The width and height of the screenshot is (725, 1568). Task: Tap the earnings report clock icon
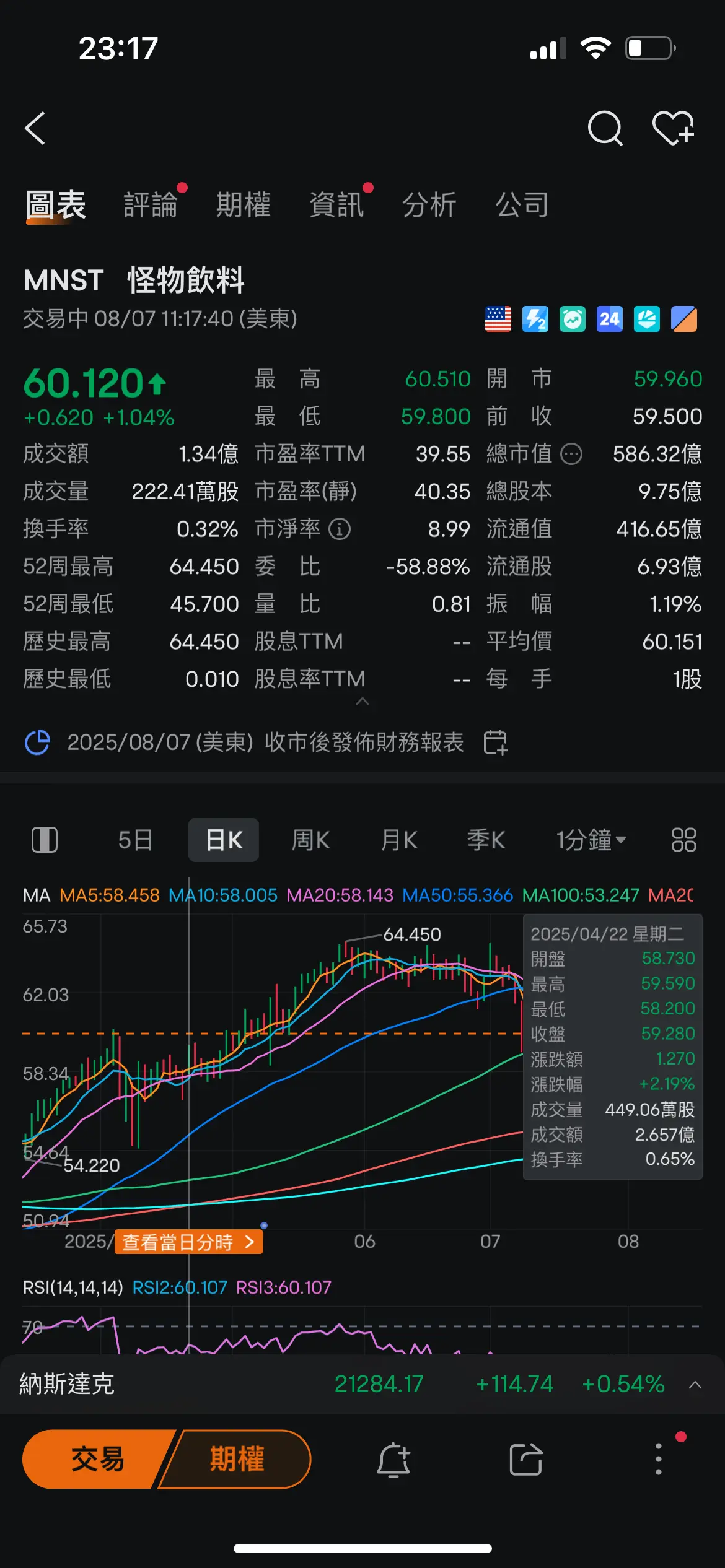(37, 743)
